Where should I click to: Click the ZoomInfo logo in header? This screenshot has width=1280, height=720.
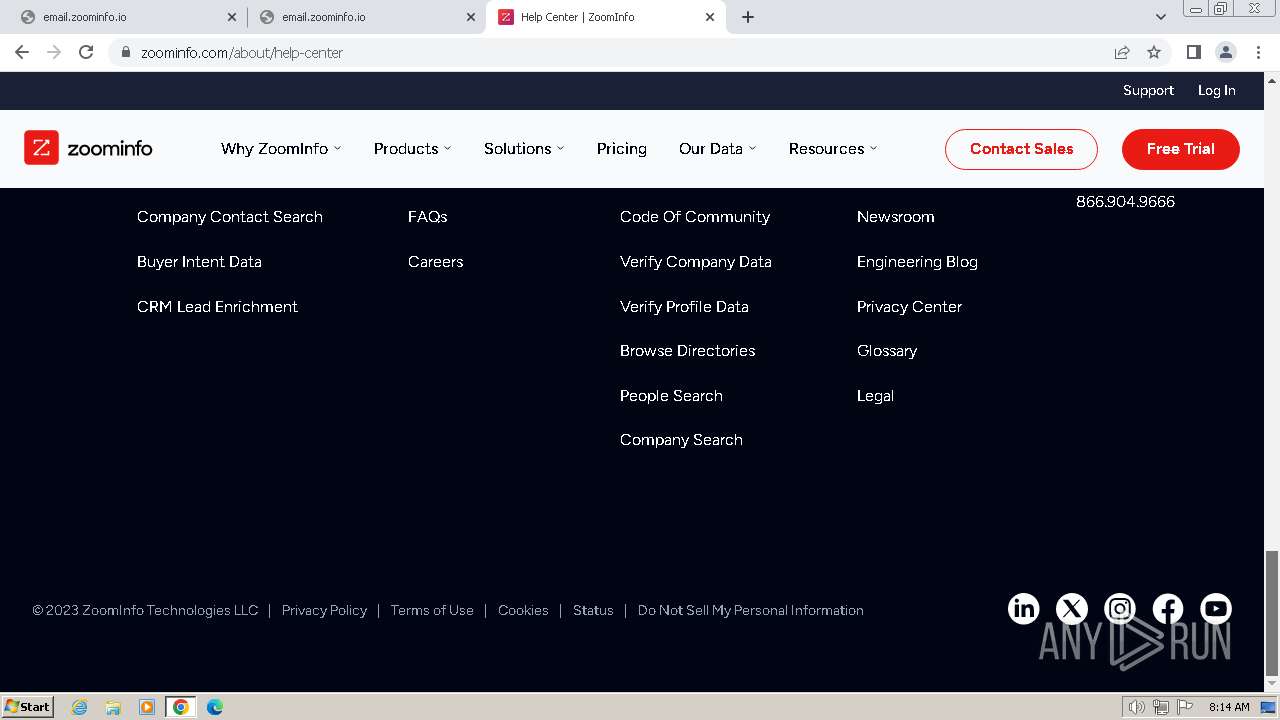[88, 148]
